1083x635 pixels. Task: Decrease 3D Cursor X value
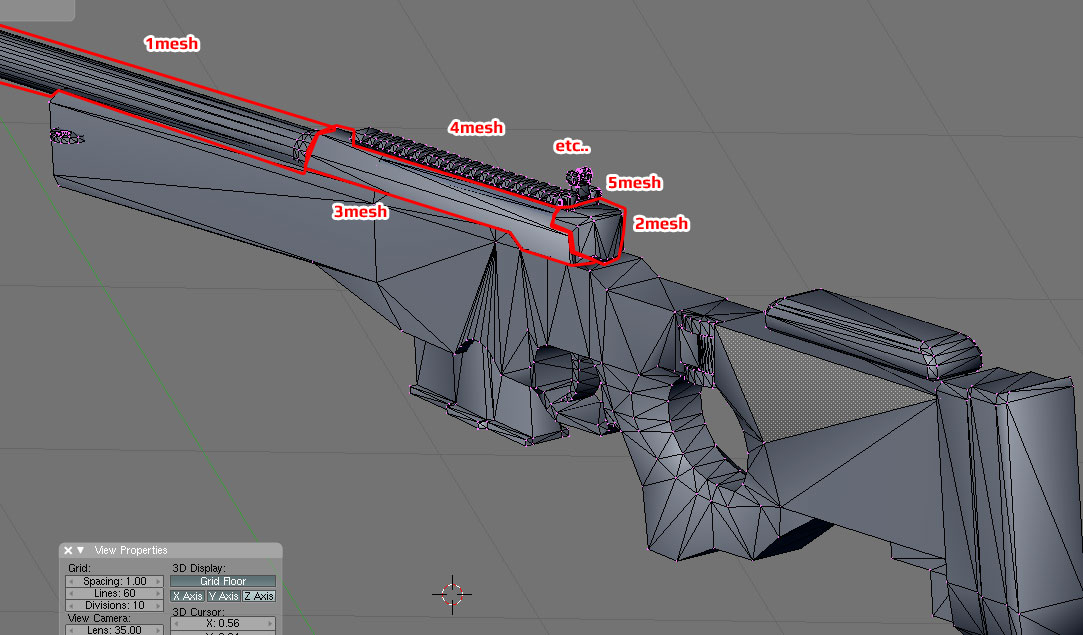pos(176,624)
